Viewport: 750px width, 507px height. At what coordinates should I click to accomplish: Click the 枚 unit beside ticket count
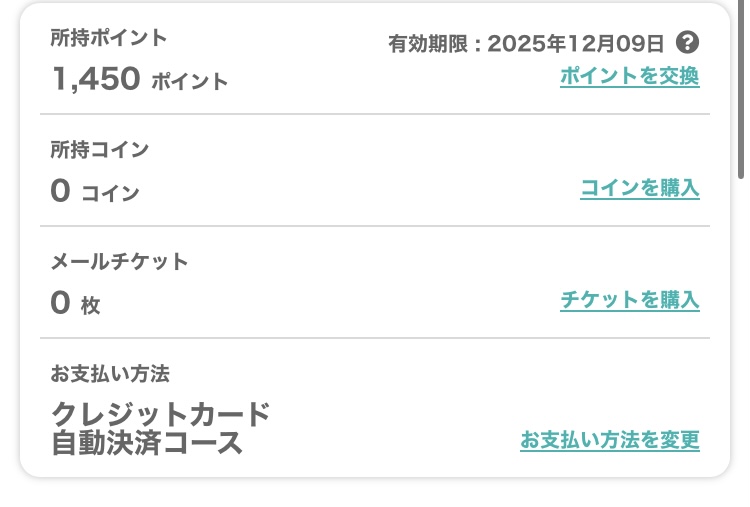(x=90, y=306)
